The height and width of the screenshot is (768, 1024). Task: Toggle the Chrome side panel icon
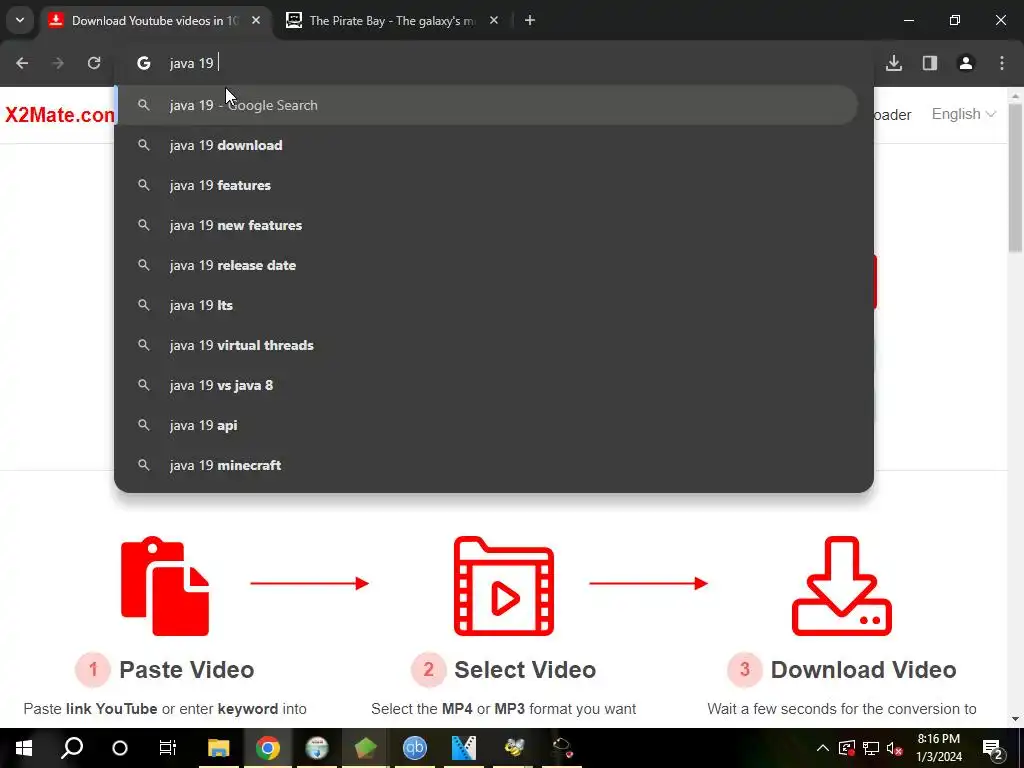[x=930, y=63]
